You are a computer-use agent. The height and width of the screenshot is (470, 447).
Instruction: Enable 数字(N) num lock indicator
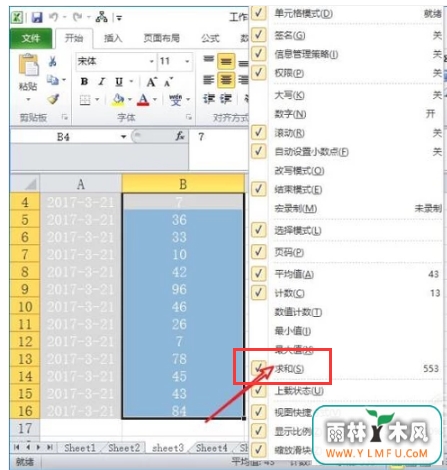[347, 114]
